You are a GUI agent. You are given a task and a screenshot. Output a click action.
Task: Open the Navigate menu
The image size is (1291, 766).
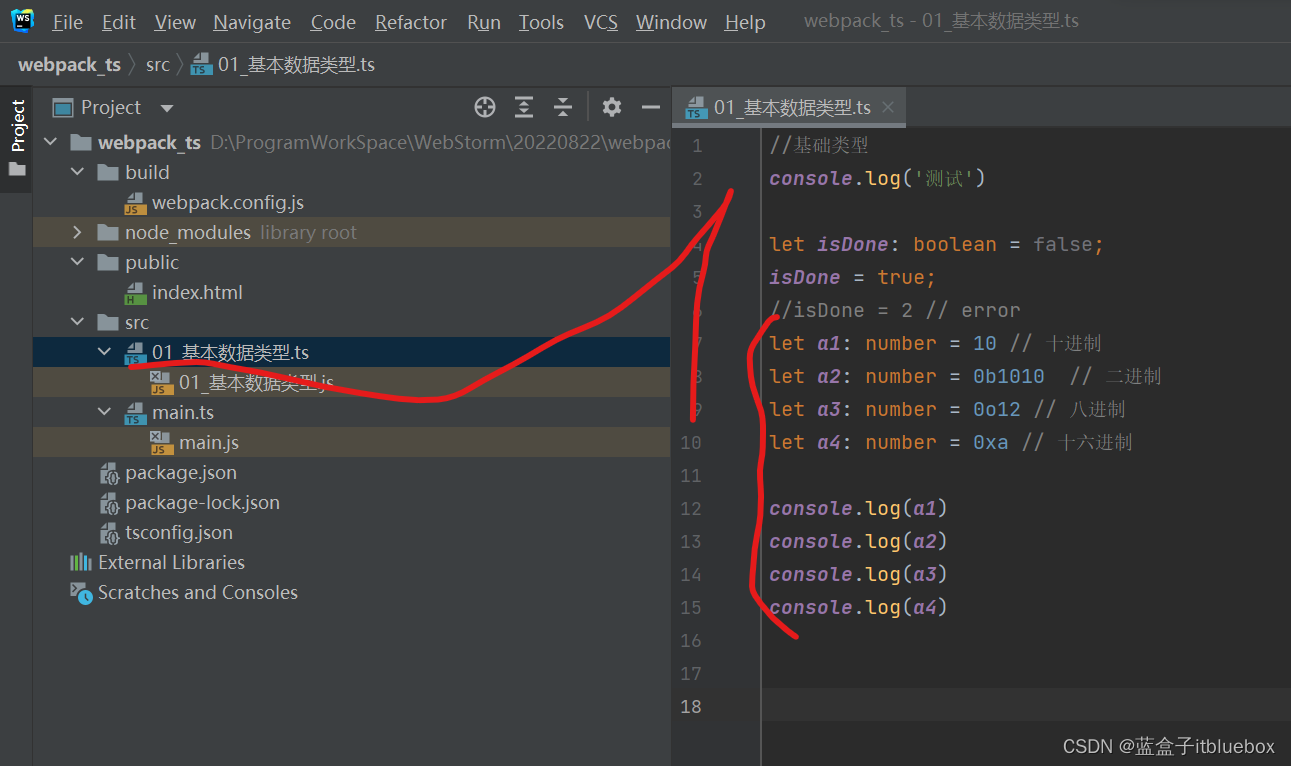pos(252,22)
